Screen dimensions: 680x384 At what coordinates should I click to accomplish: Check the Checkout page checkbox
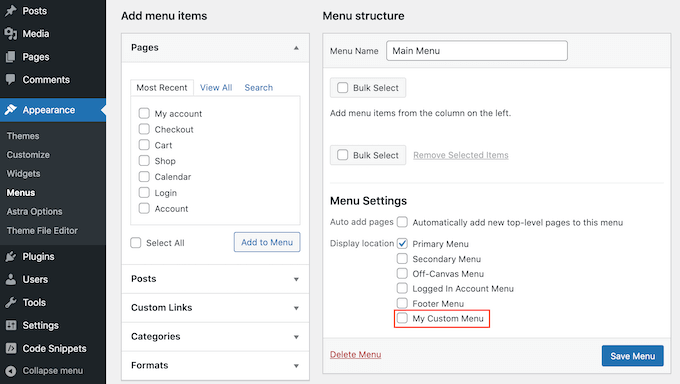pyautogui.click(x=144, y=129)
